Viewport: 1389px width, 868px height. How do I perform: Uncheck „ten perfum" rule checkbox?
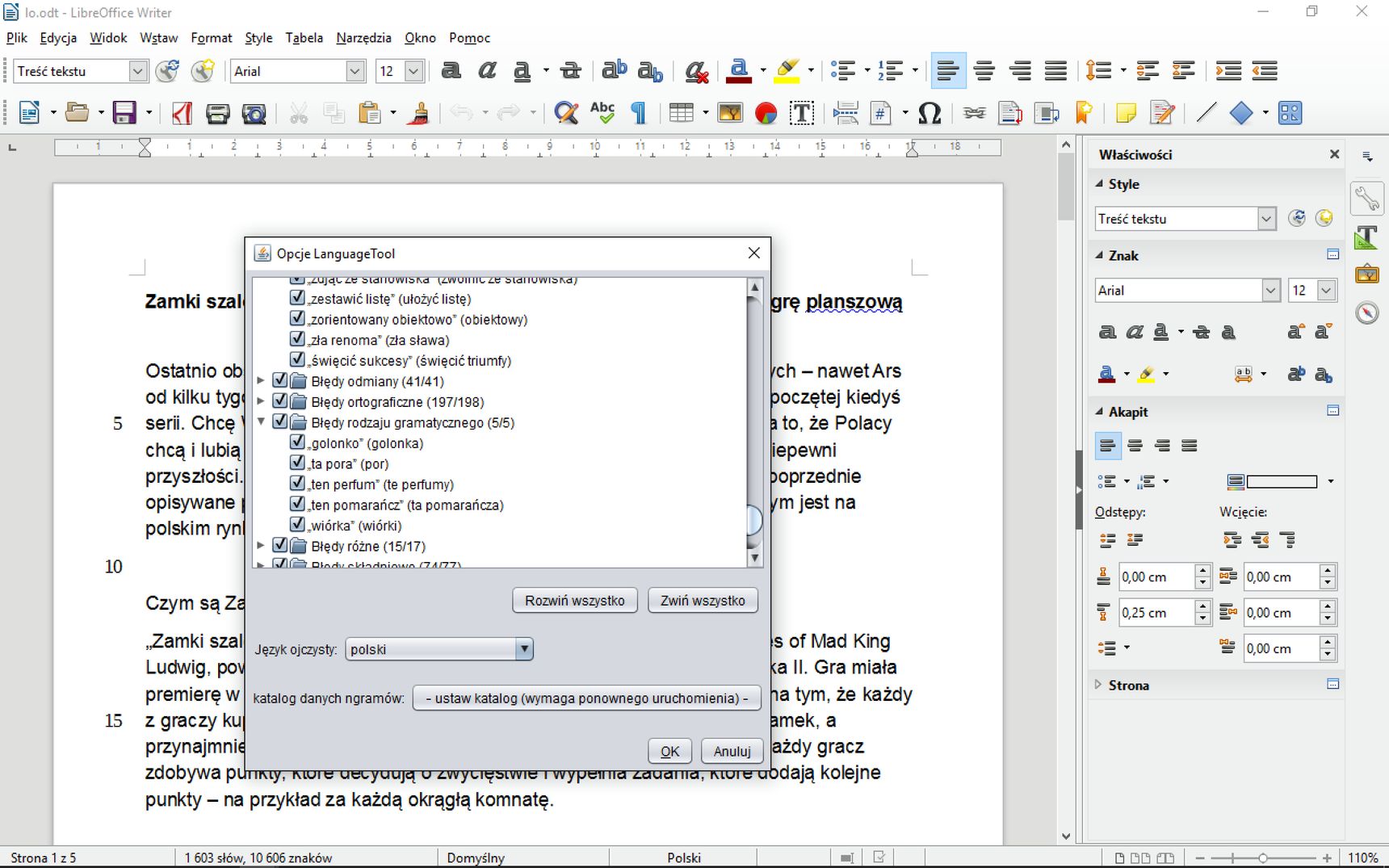pyautogui.click(x=297, y=484)
